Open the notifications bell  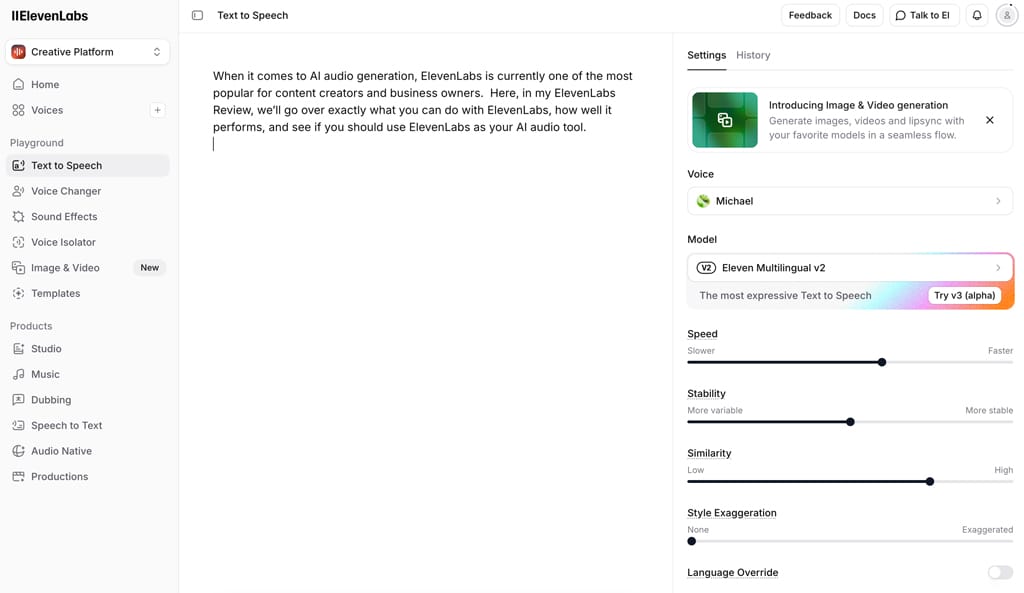coord(977,15)
